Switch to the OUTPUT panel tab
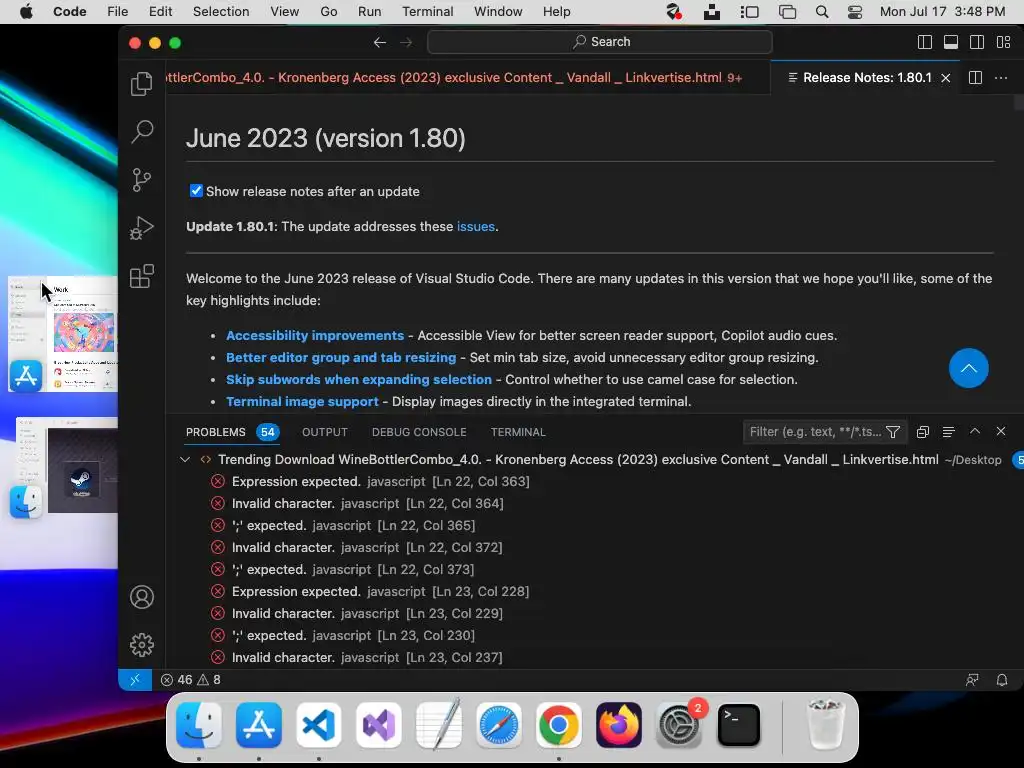1024x768 pixels. tap(325, 432)
